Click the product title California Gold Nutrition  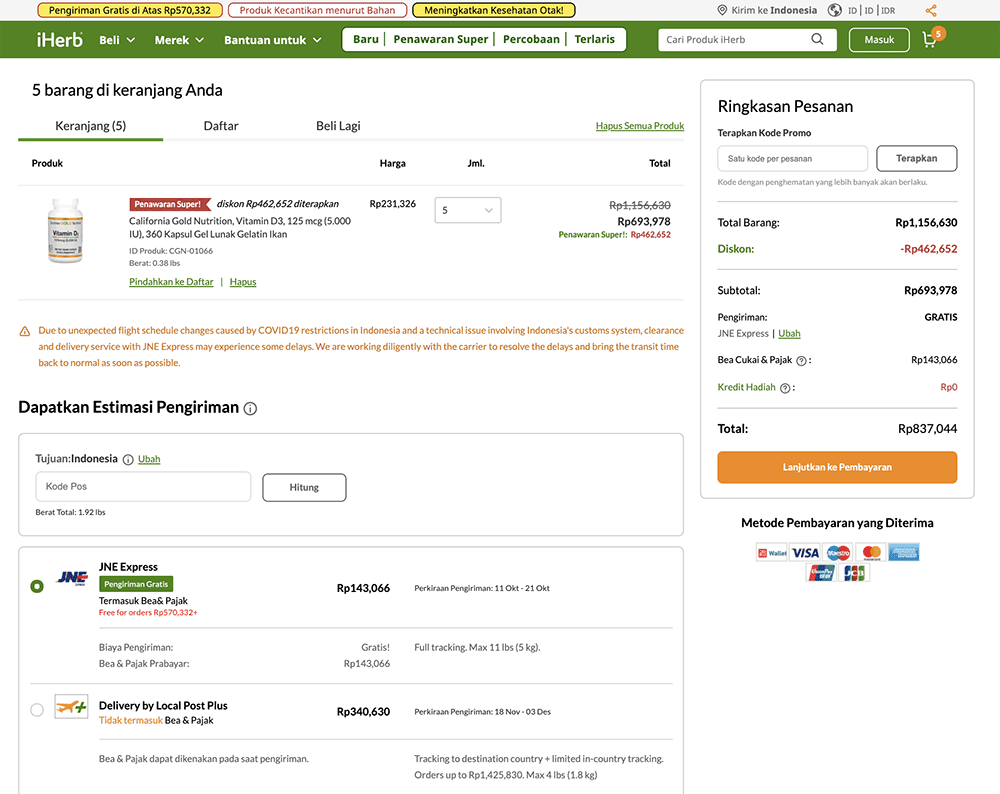point(240,227)
